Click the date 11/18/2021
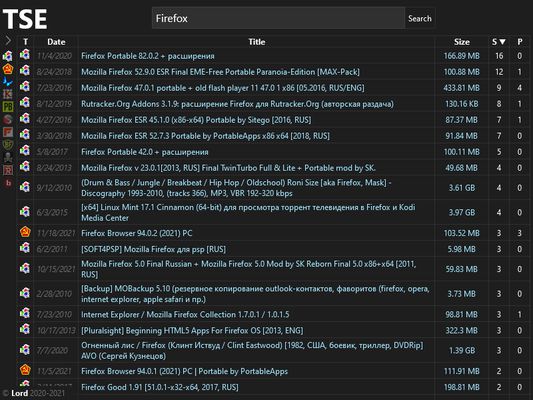The width and height of the screenshot is (533, 400). tap(56, 233)
